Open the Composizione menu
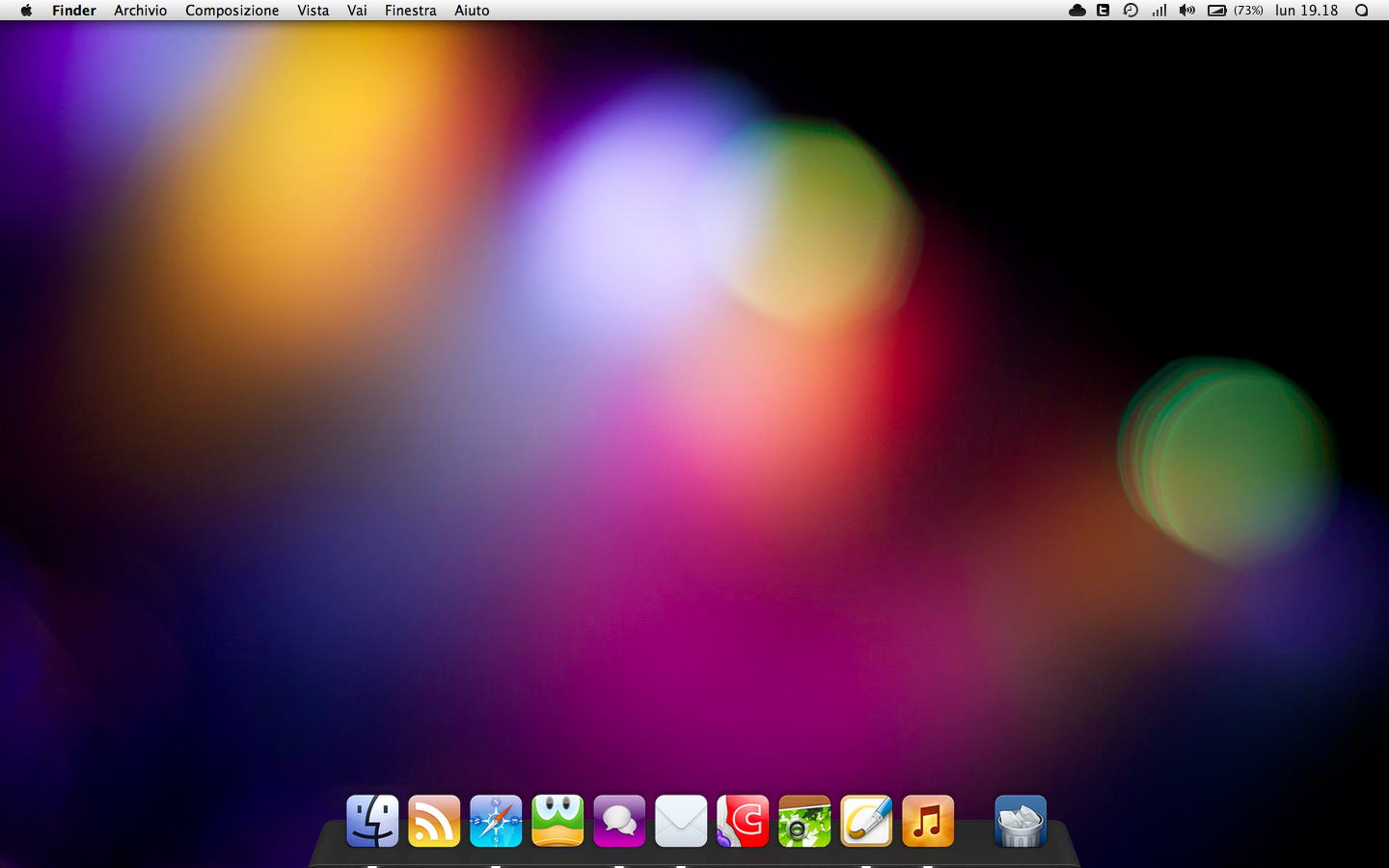This screenshot has height=868, width=1389. point(232,11)
